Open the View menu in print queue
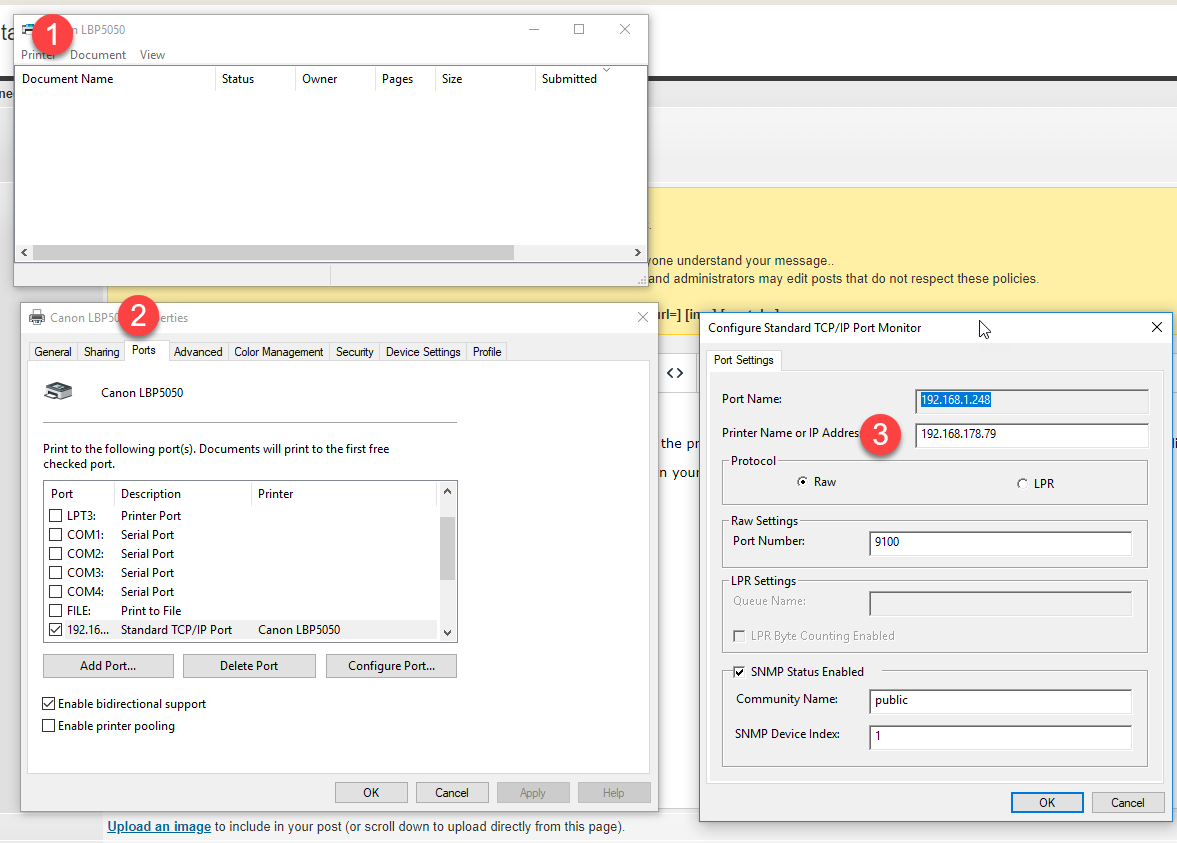1177x843 pixels. click(x=152, y=55)
